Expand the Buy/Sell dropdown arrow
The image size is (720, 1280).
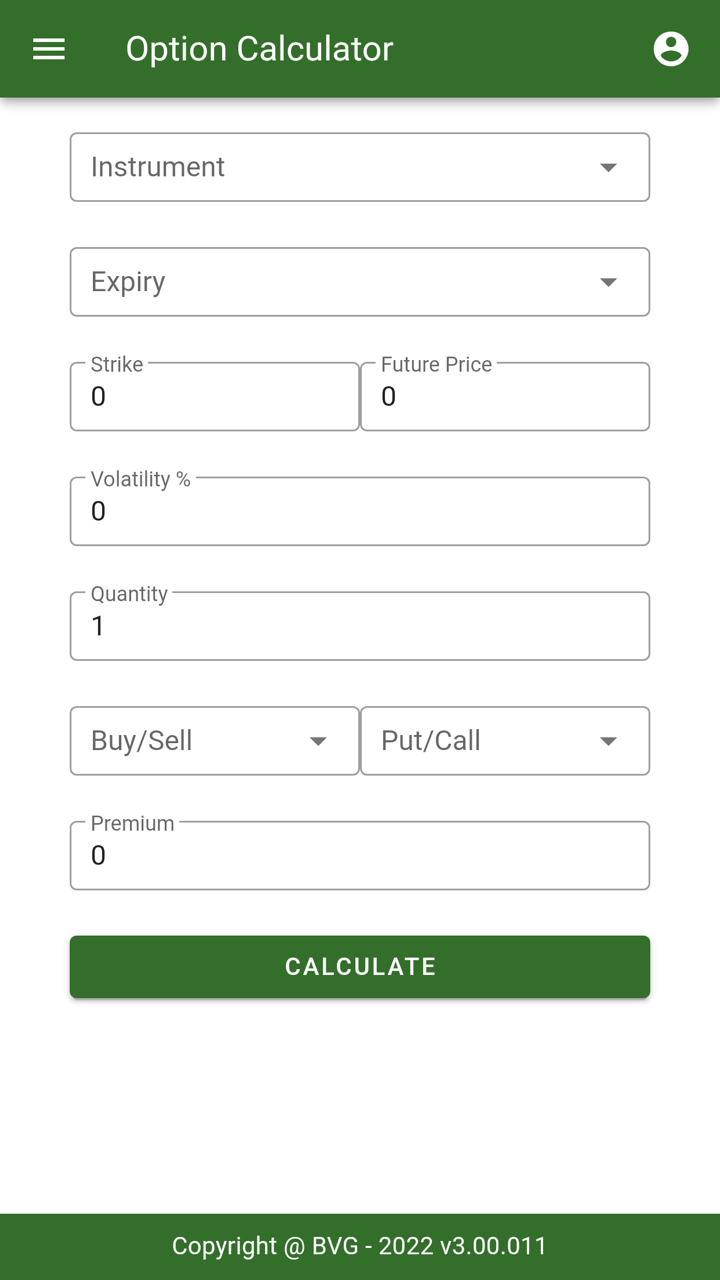tap(318, 741)
